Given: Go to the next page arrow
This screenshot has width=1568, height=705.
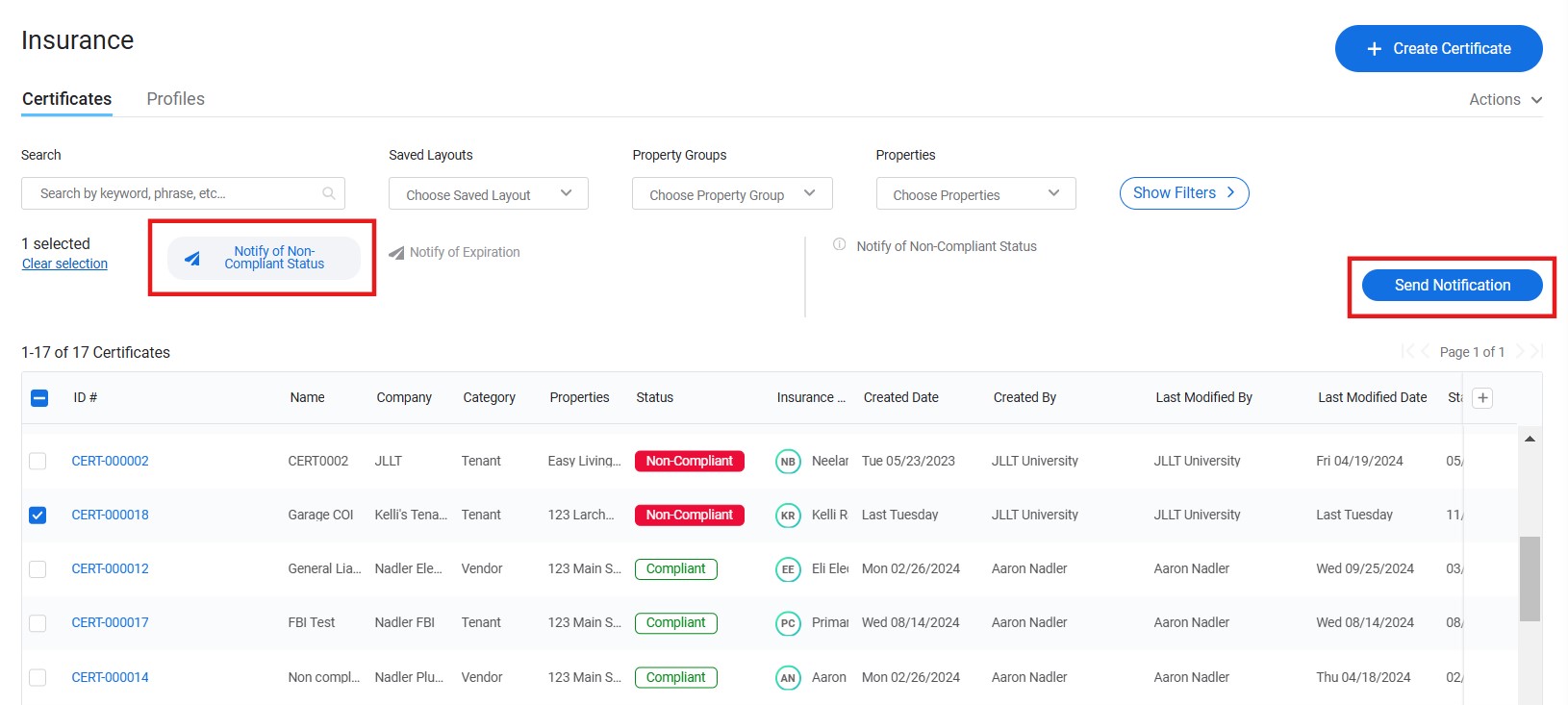Looking at the screenshot, I should (x=1520, y=352).
